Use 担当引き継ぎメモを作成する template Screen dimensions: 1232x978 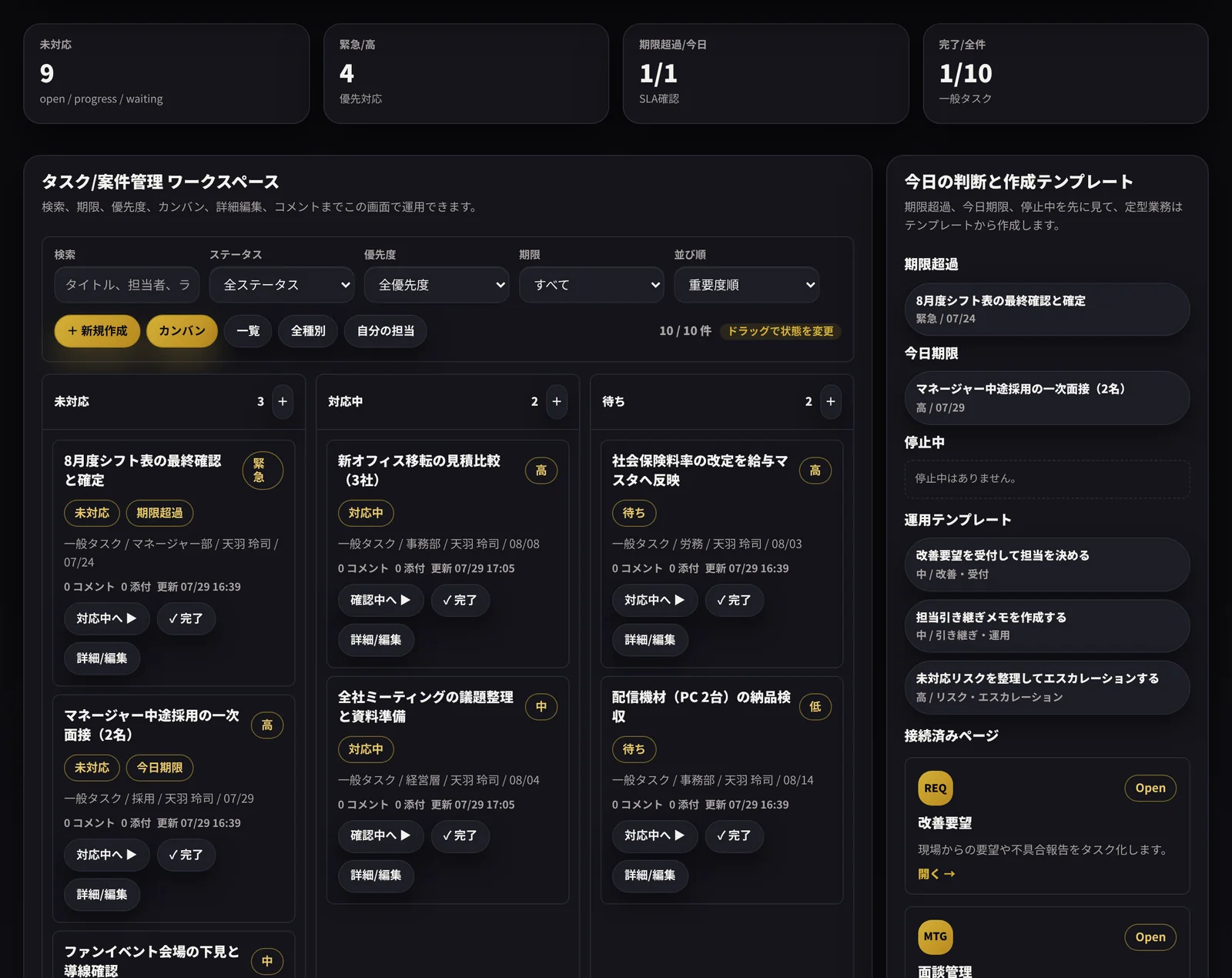point(1047,626)
